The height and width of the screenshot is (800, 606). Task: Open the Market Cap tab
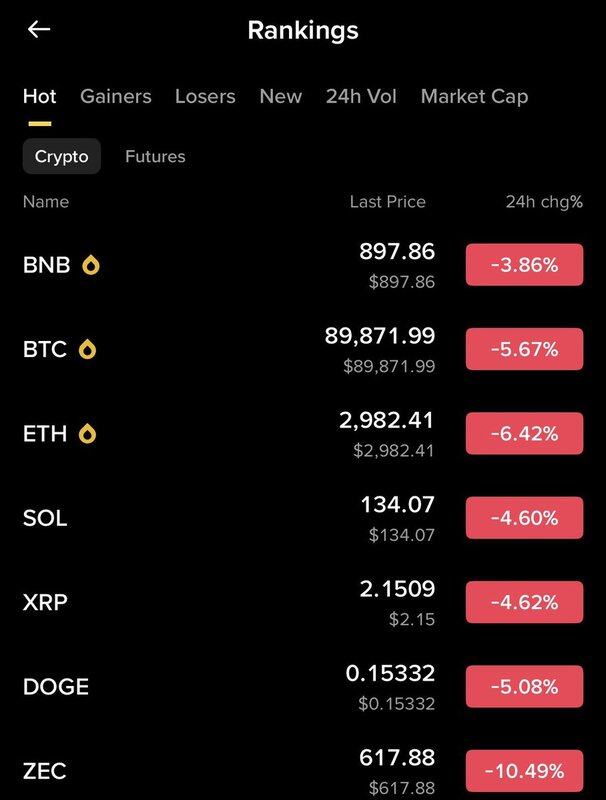click(x=474, y=96)
